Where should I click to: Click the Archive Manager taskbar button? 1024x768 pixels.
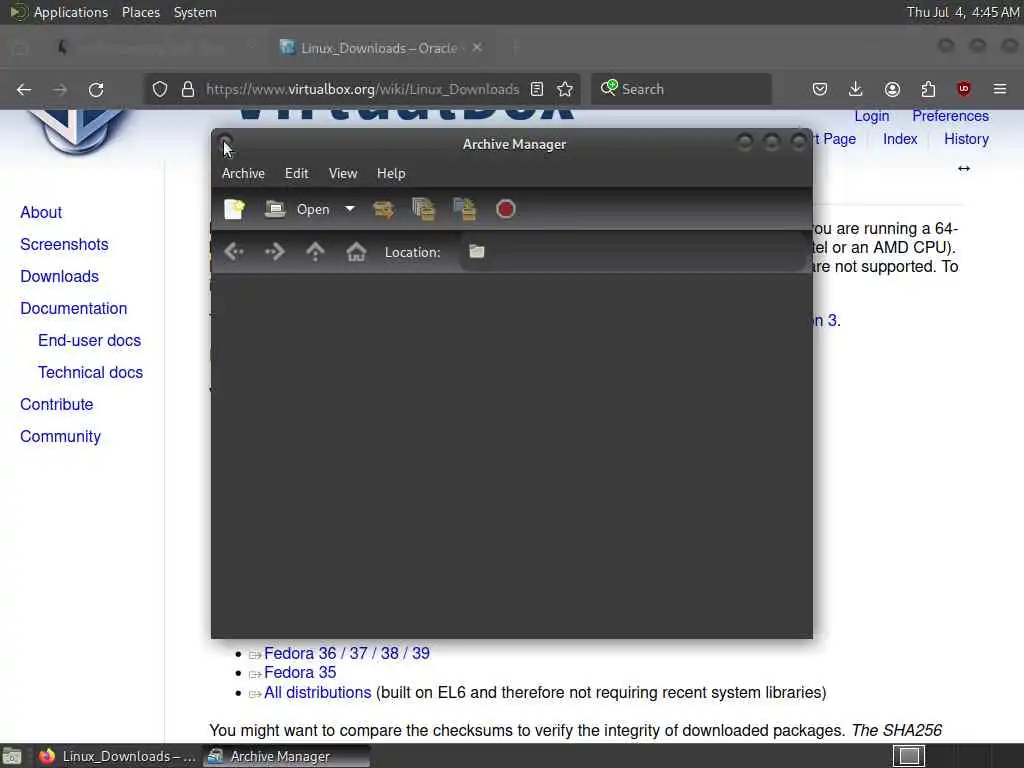(286, 756)
